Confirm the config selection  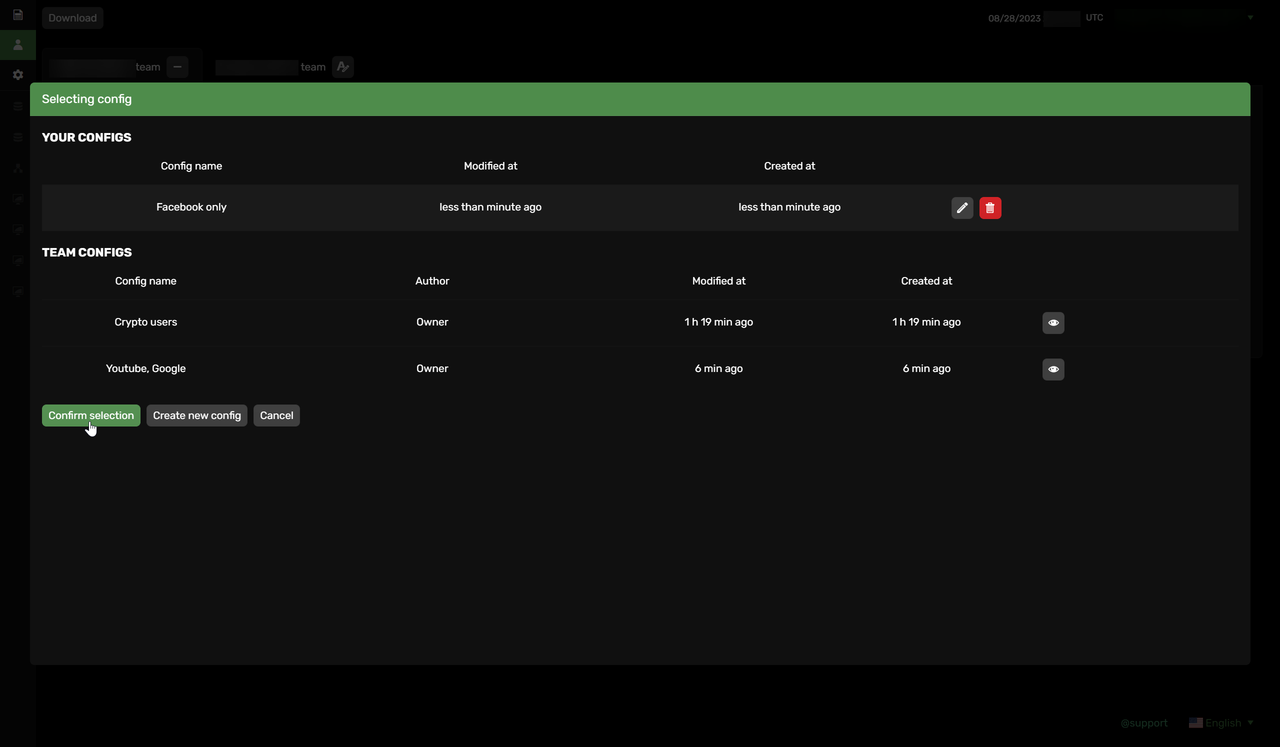tap(91, 415)
